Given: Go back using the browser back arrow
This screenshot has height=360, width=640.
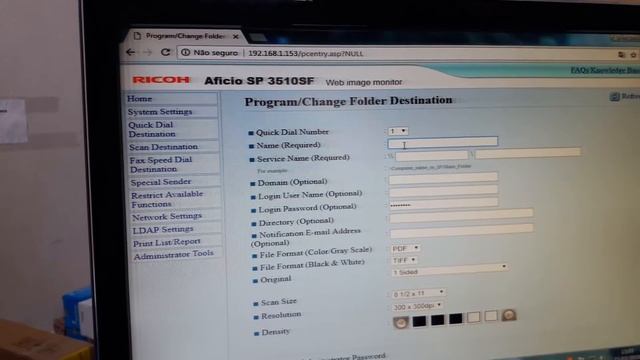Looking at the screenshot, I should click(x=130, y=52).
